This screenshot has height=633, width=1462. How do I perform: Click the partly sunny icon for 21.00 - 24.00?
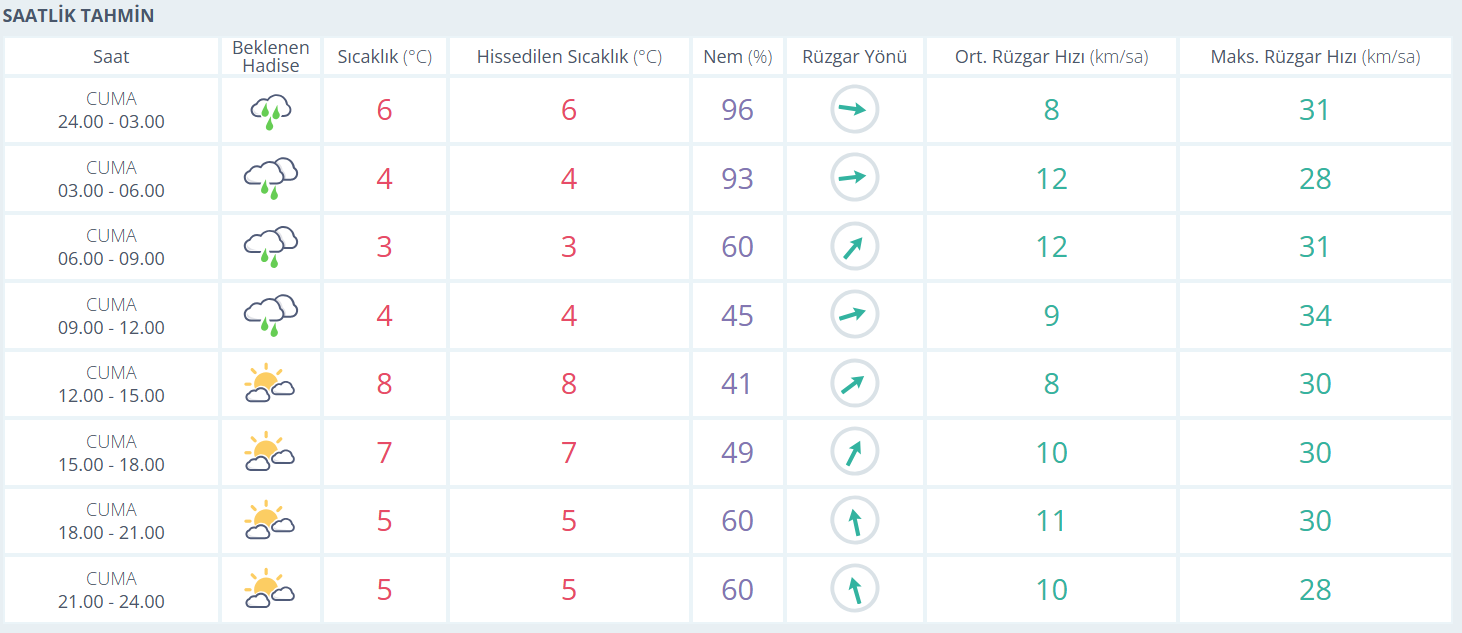click(270, 590)
